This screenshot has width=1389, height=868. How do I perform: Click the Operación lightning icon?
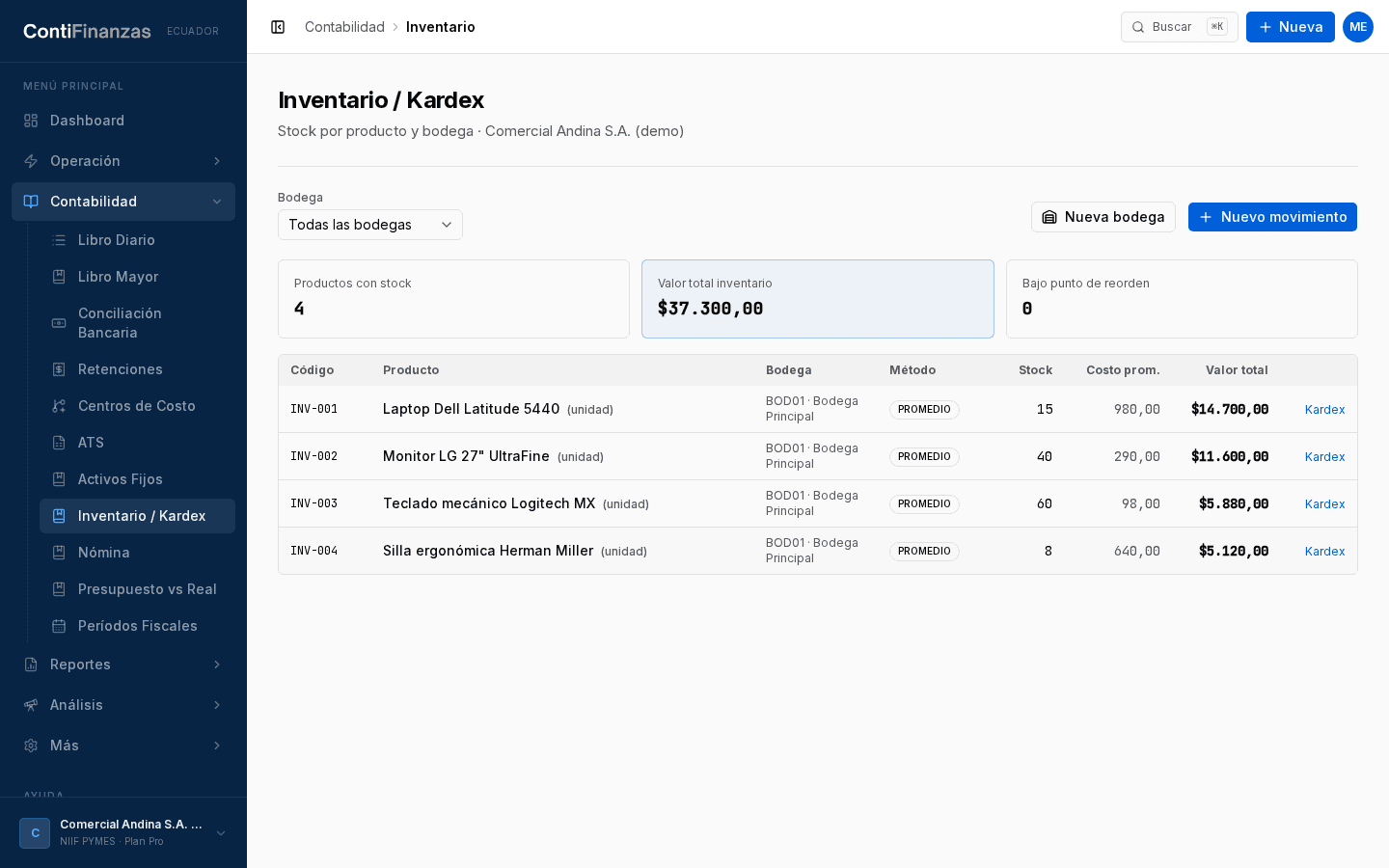click(31, 161)
